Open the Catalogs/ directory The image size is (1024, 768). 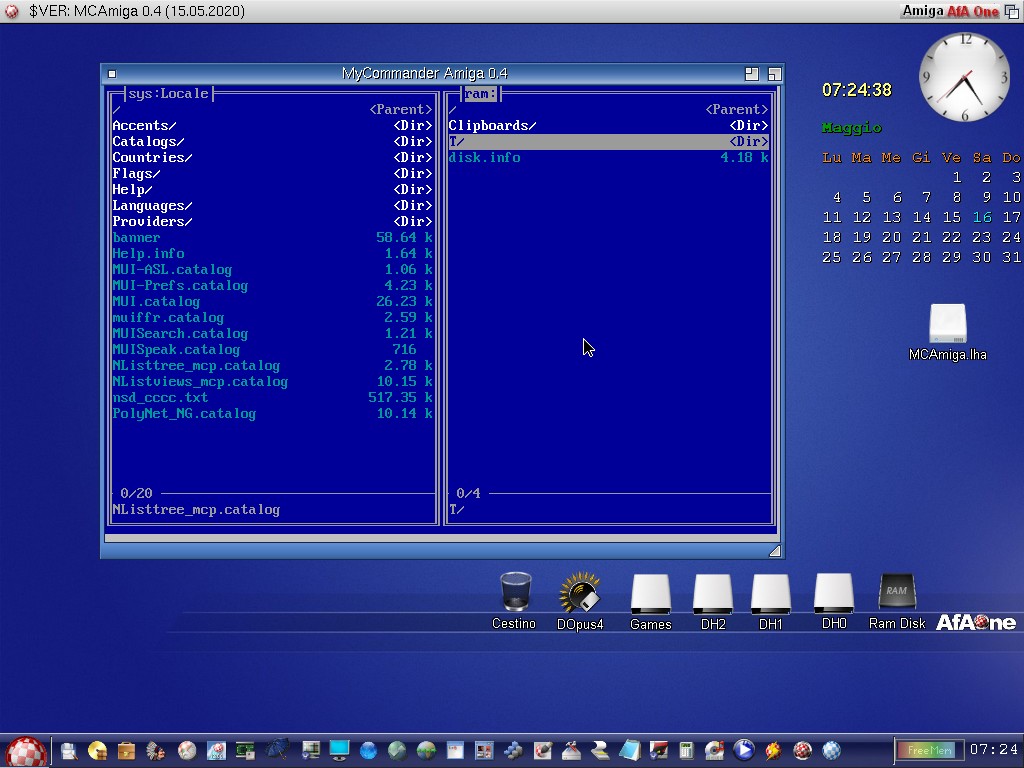point(148,142)
